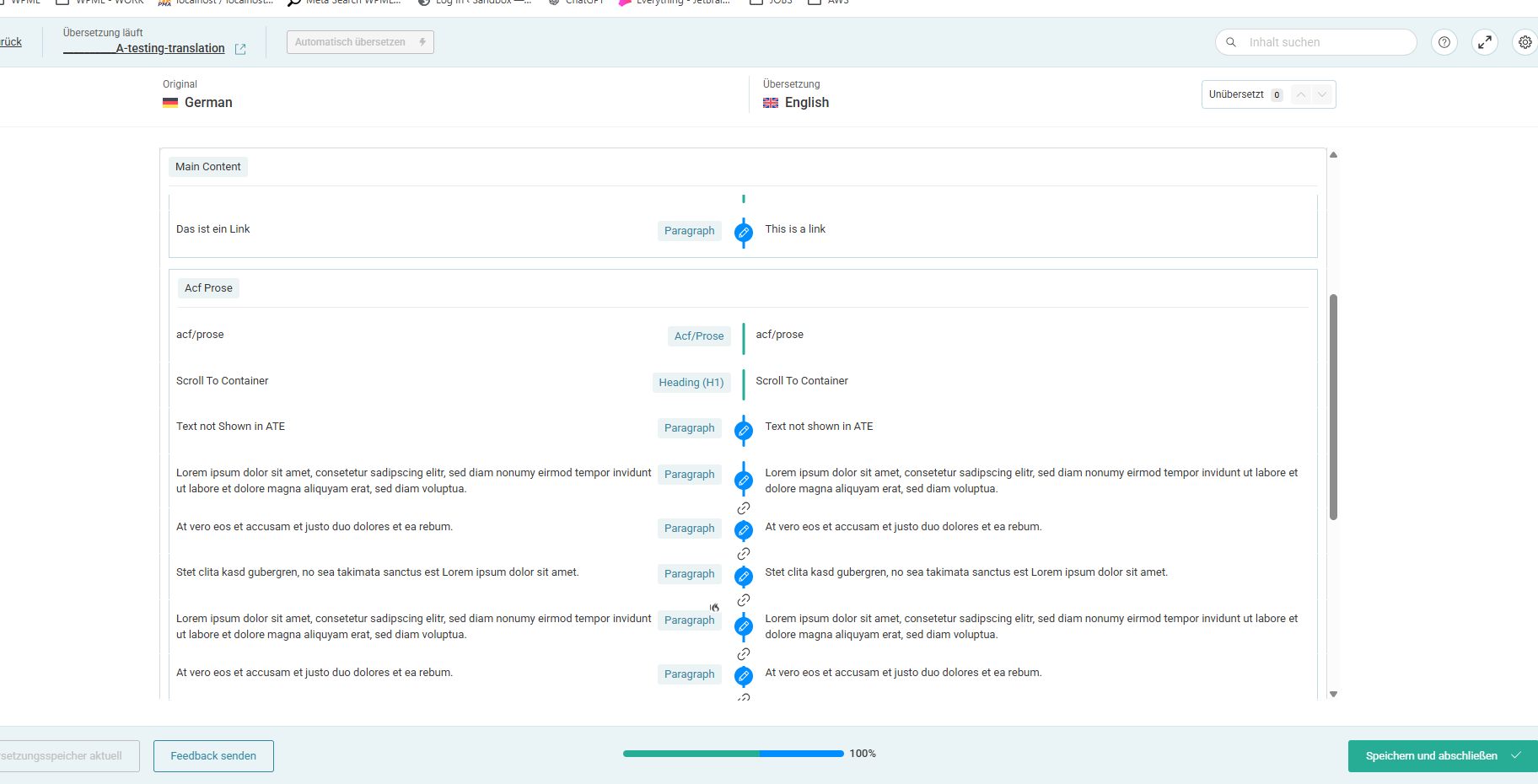Click chain link icon below the first Lorem ipsum row
This screenshot has height=784, width=1538.
(744, 508)
